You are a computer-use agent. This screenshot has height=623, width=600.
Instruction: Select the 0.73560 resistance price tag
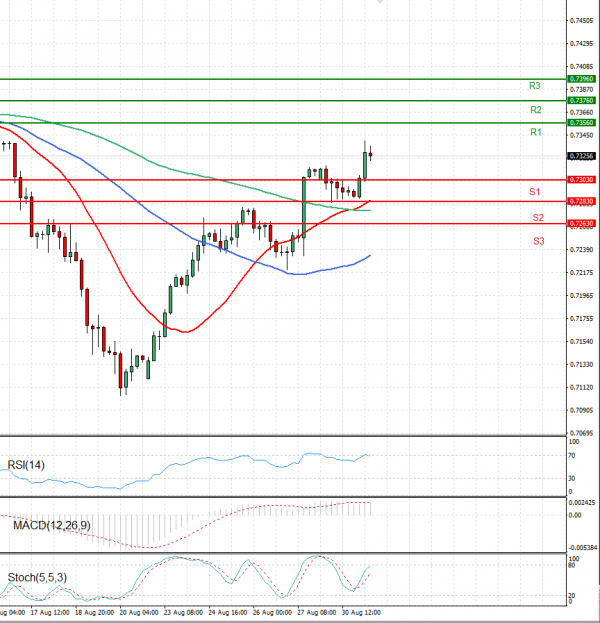[x=581, y=123]
